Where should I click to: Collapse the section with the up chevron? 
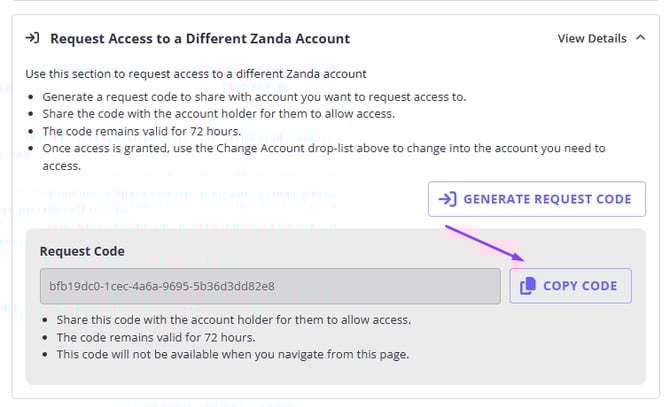[640, 39]
